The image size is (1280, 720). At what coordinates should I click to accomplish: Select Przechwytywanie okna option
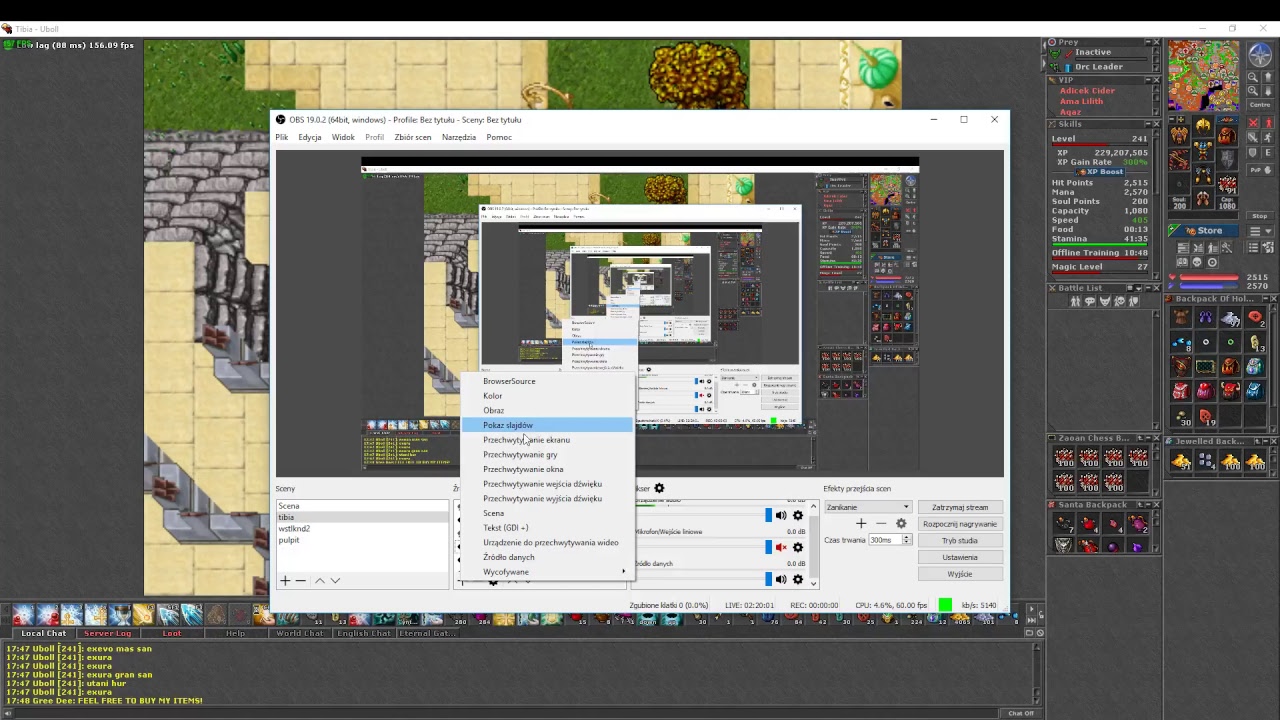click(x=547, y=469)
